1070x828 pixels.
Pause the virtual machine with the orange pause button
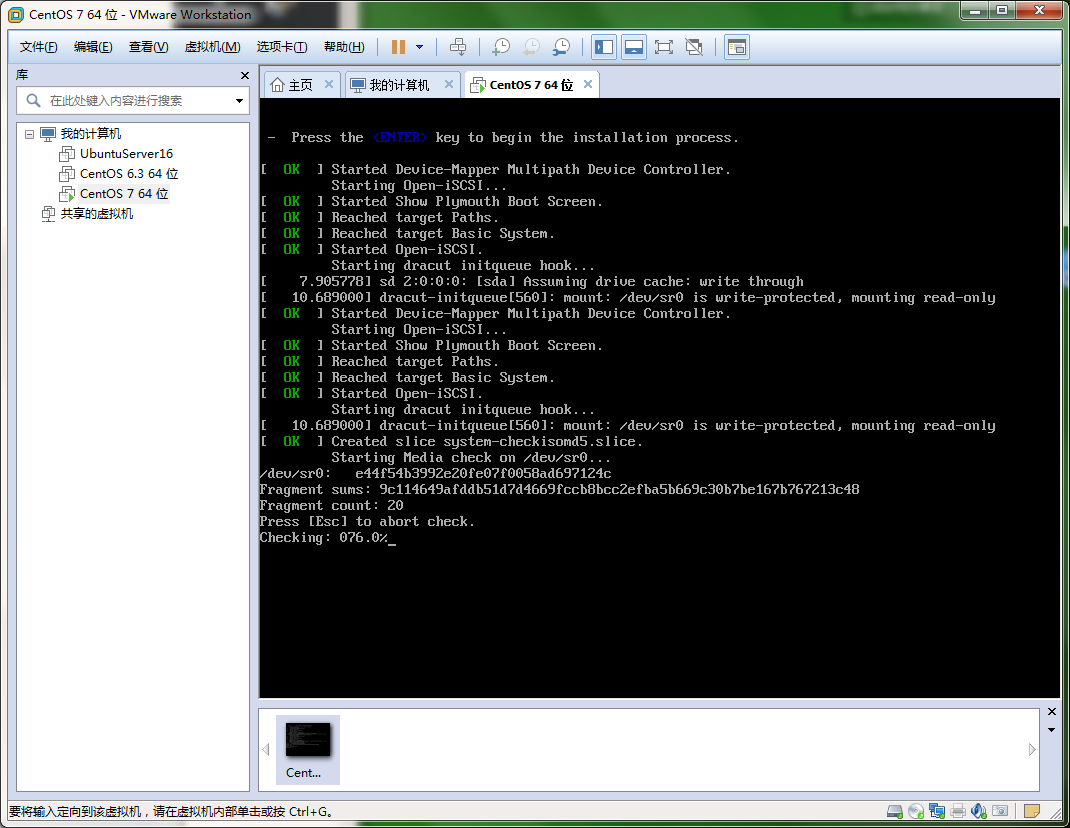coord(399,47)
